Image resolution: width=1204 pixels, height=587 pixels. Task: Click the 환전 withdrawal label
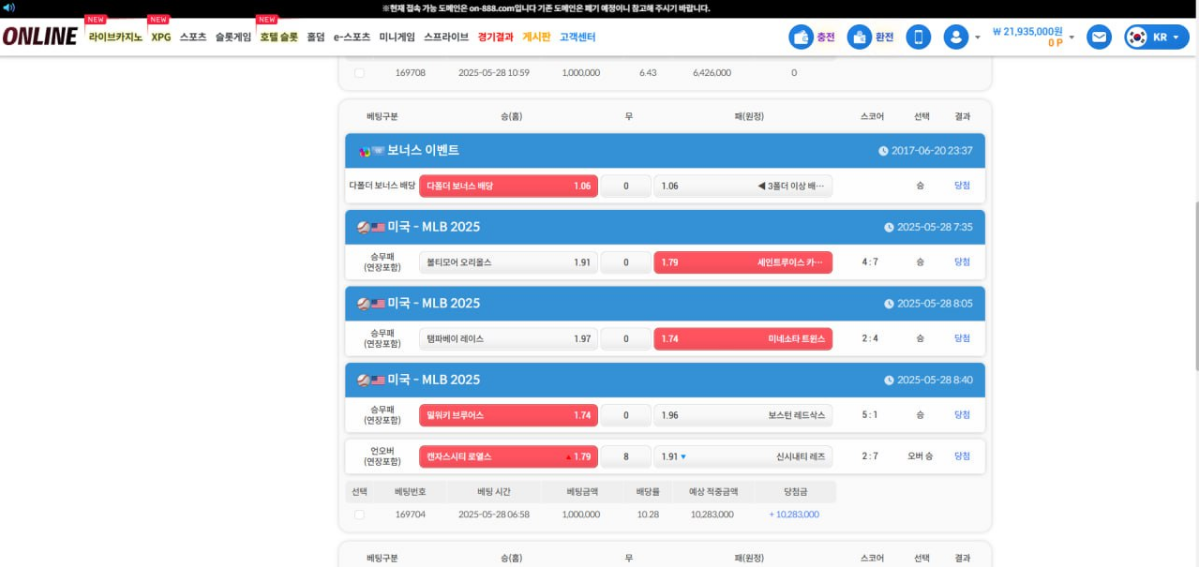pos(884,37)
